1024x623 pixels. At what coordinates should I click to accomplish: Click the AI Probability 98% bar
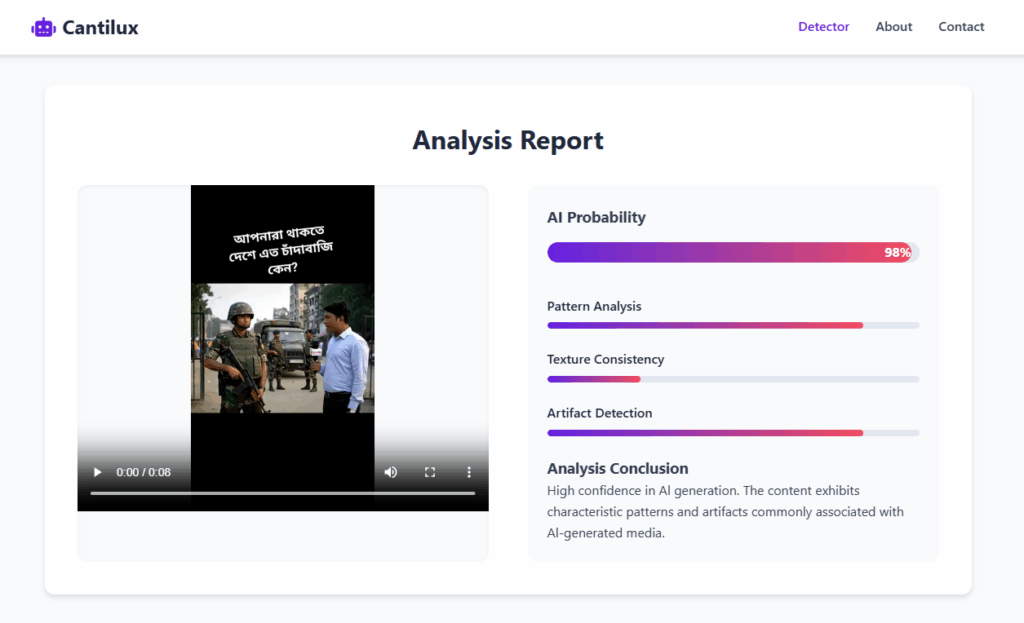(x=733, y=253)
